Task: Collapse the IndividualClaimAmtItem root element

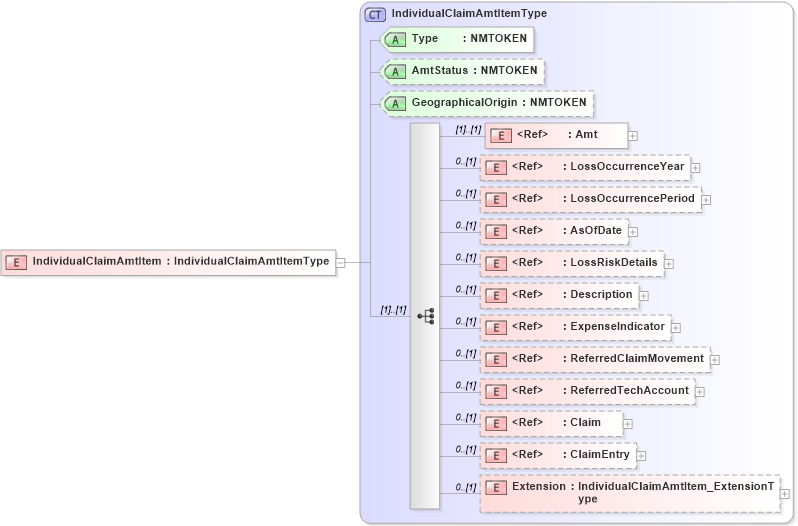Action: pyautogui.click(x=340, y=263)
